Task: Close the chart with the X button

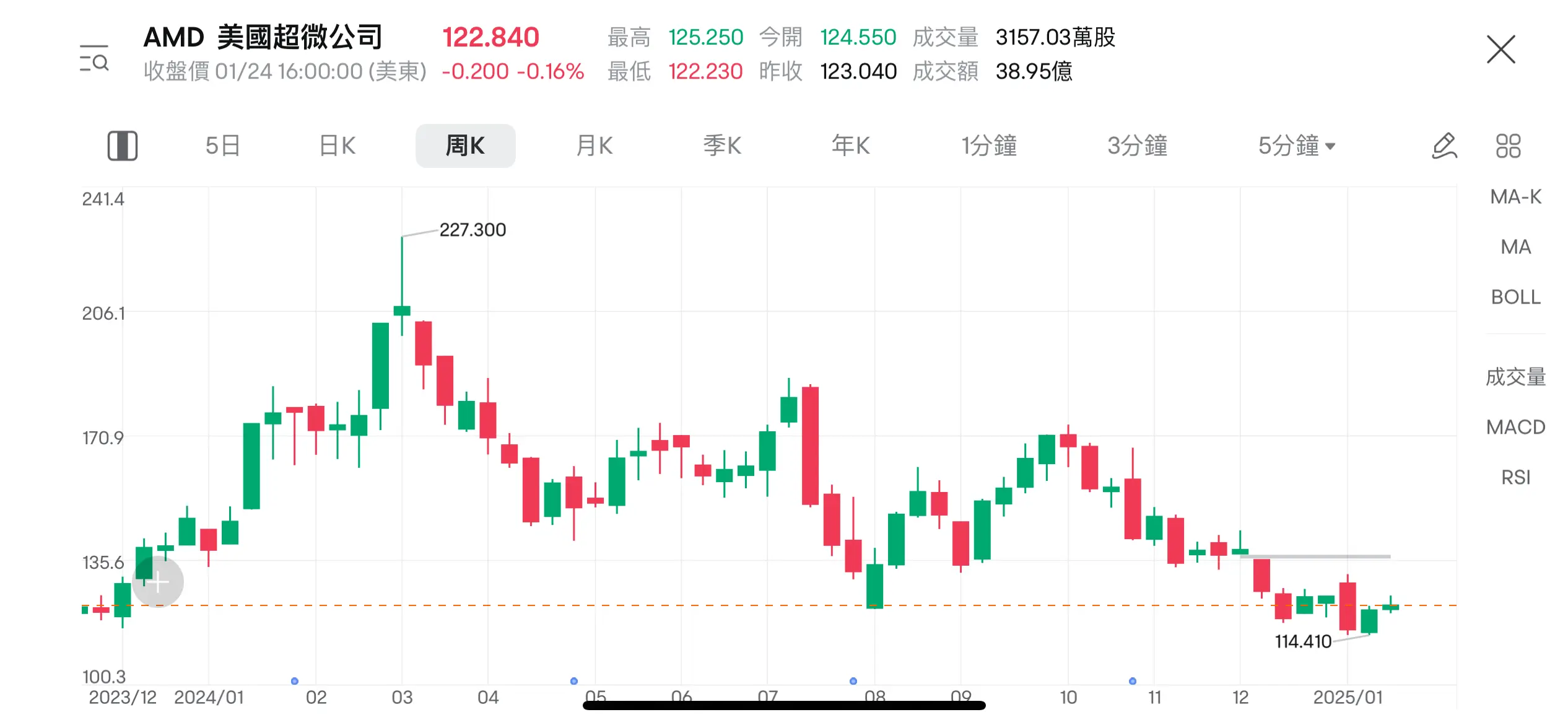Action: tap(1501, 50)
